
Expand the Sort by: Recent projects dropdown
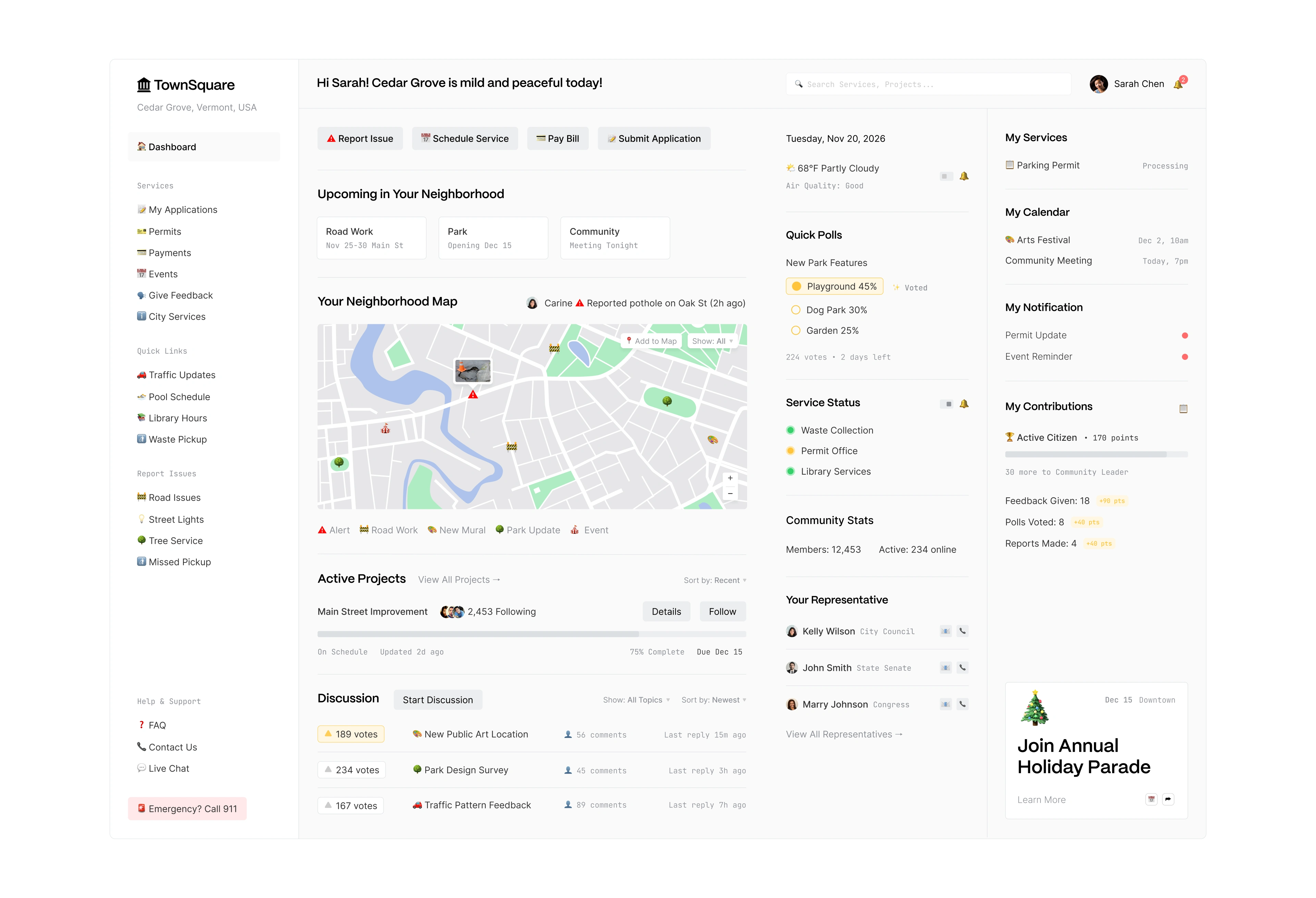(715, 580)
